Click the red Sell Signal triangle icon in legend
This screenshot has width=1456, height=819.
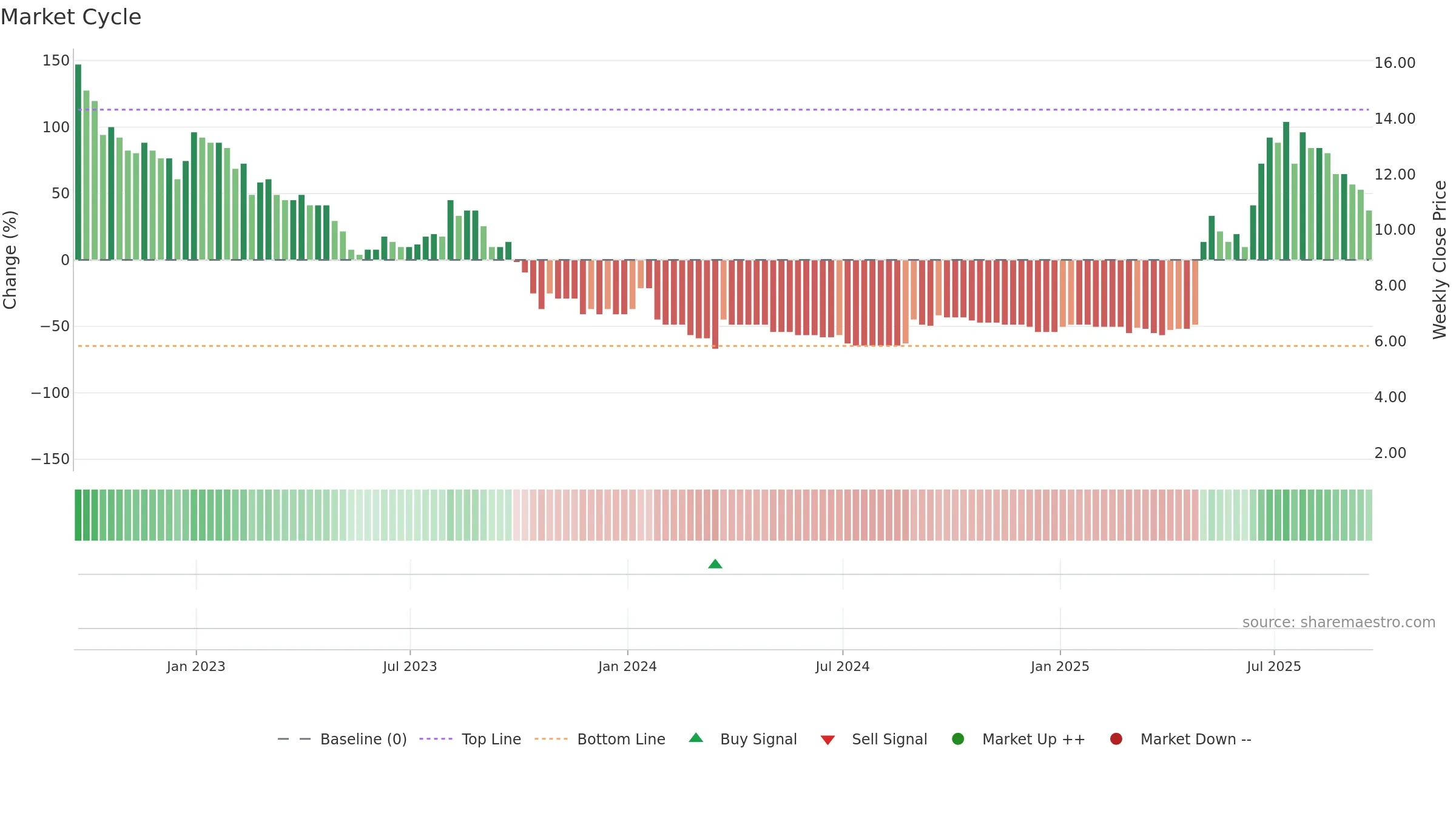[827, 740]
